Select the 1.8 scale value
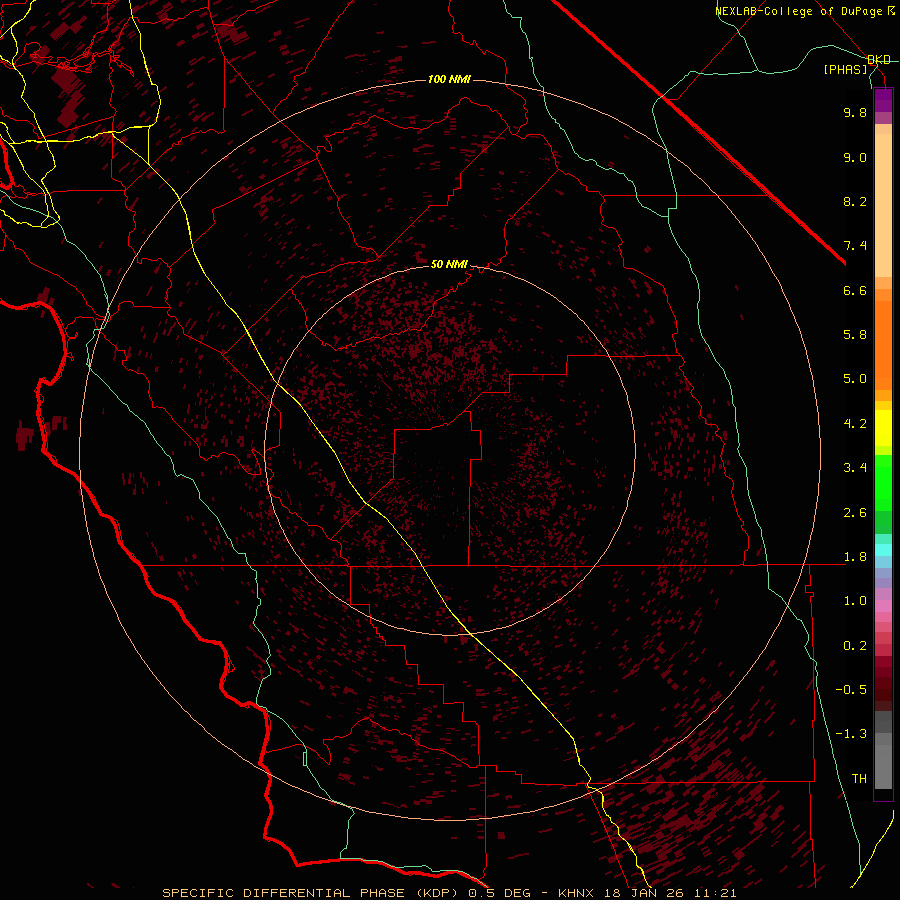 855,557
